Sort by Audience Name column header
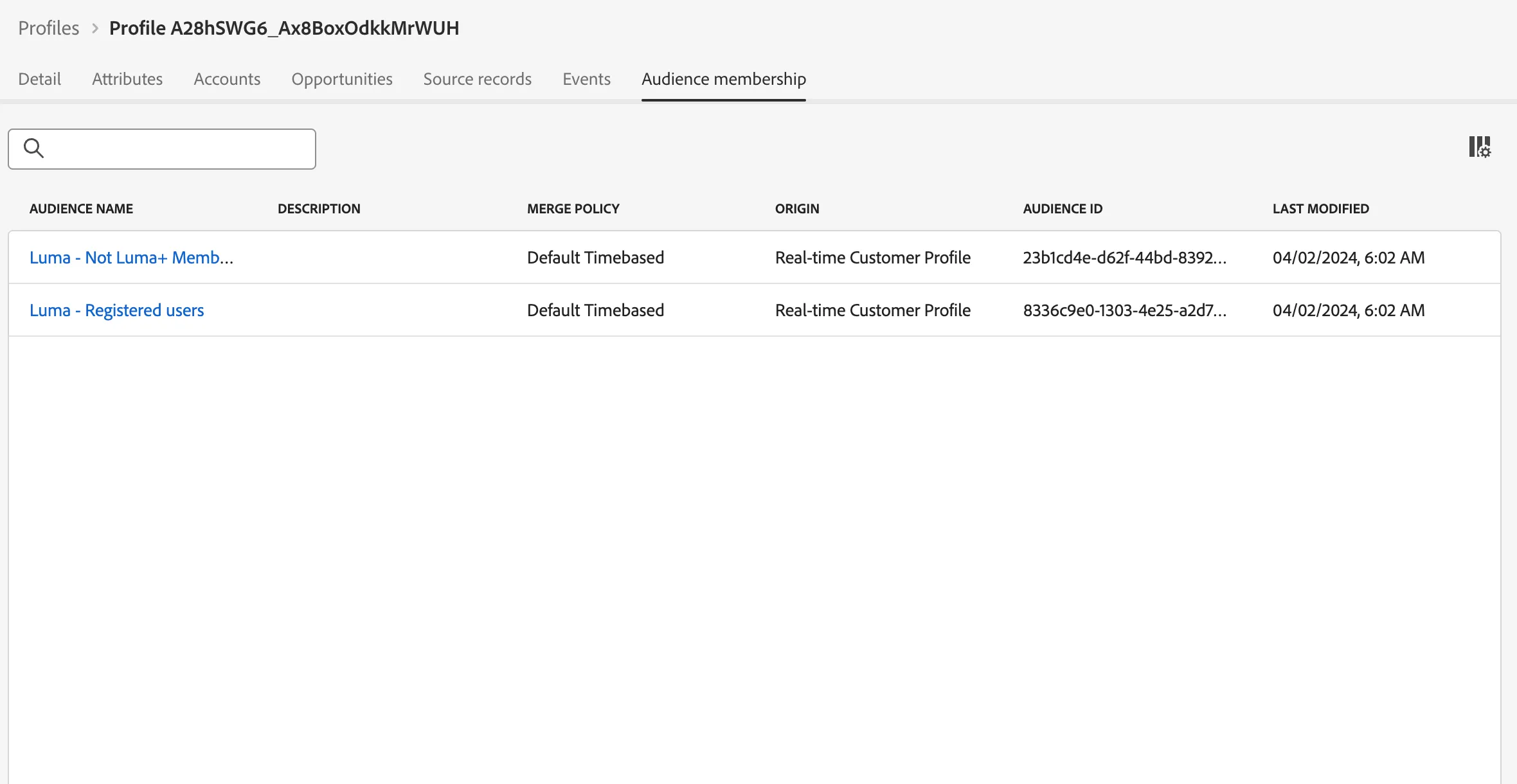 point(82,209)
